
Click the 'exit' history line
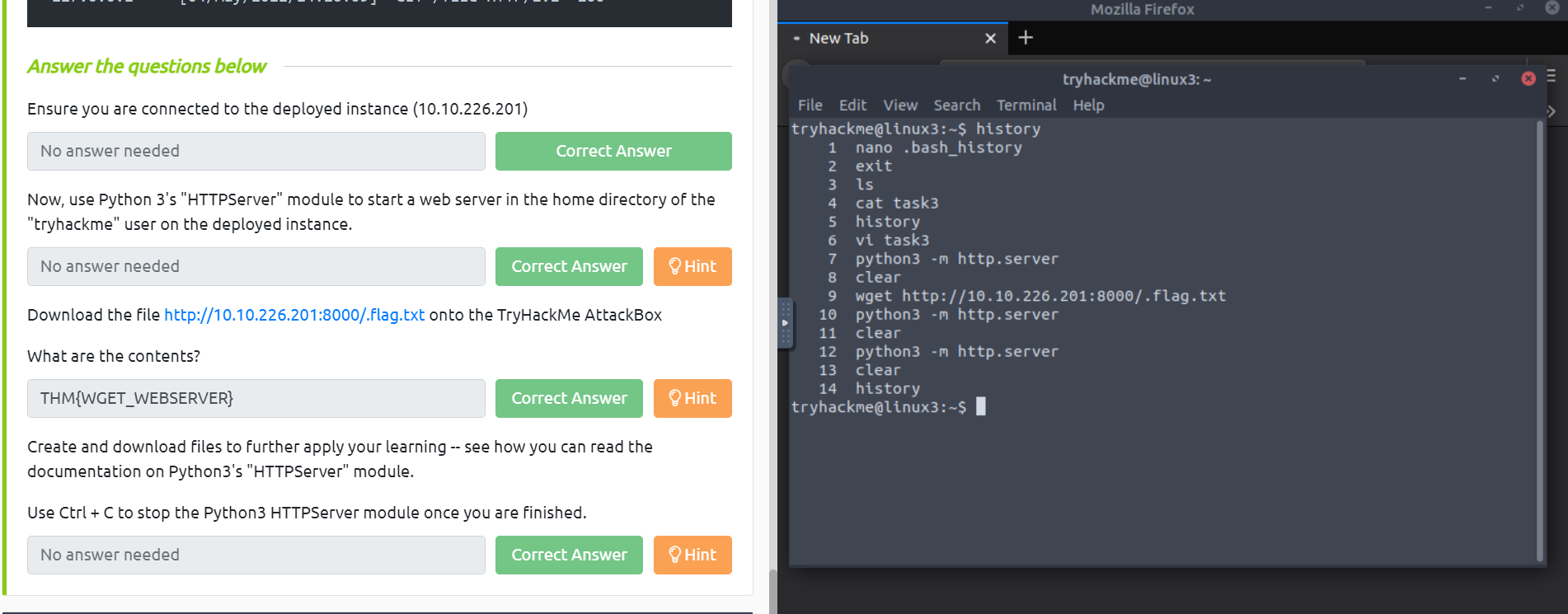[x=874, y=166]
